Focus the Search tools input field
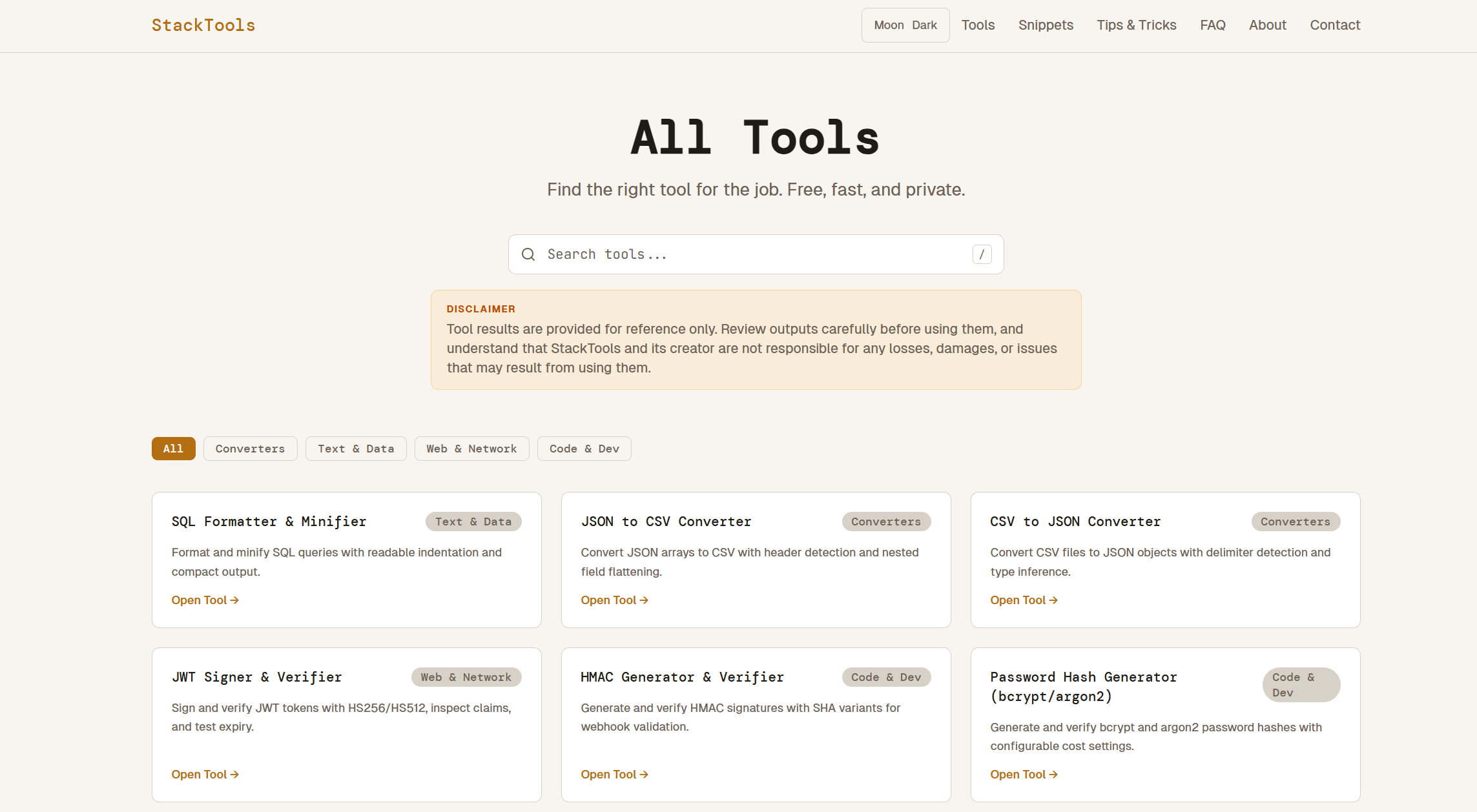 coord(756,254)
